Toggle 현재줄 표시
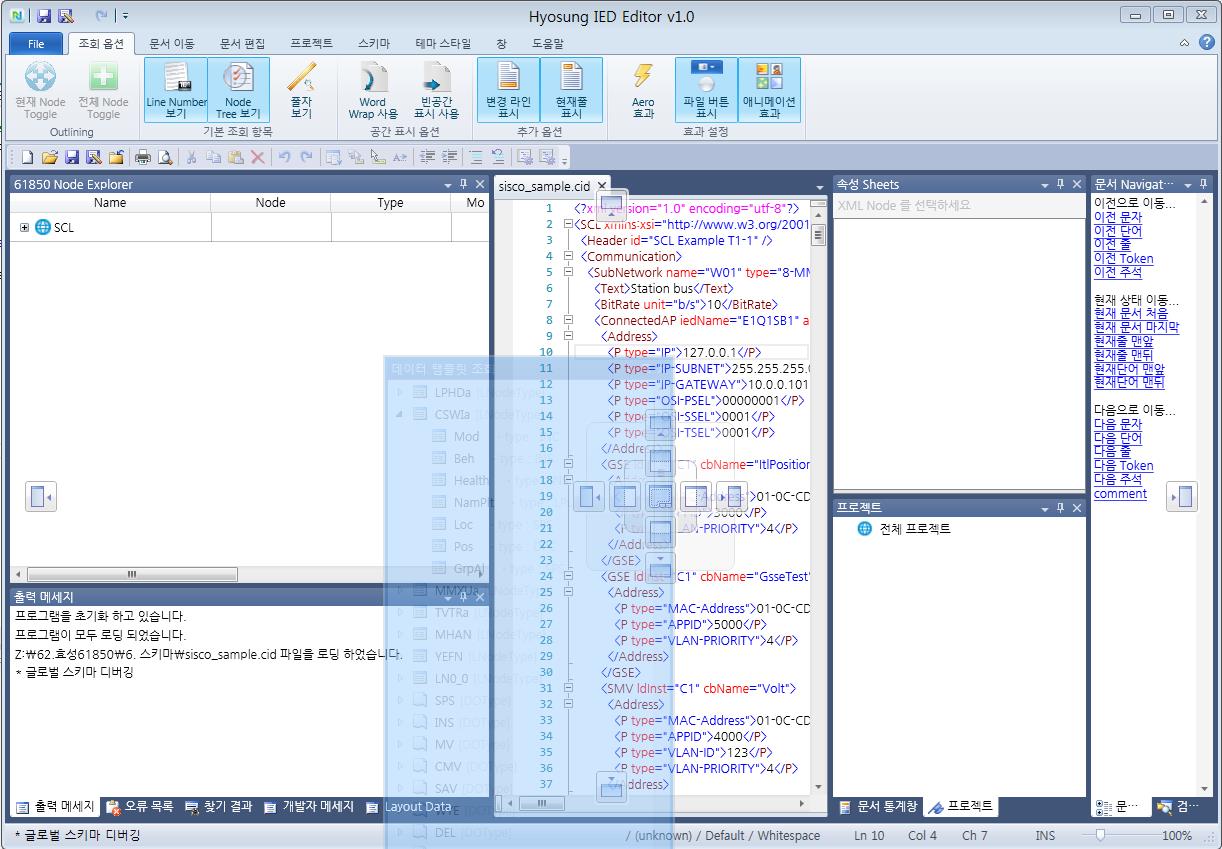The height and width of the screenshot is (849, 1222). (x=571, y=90)
